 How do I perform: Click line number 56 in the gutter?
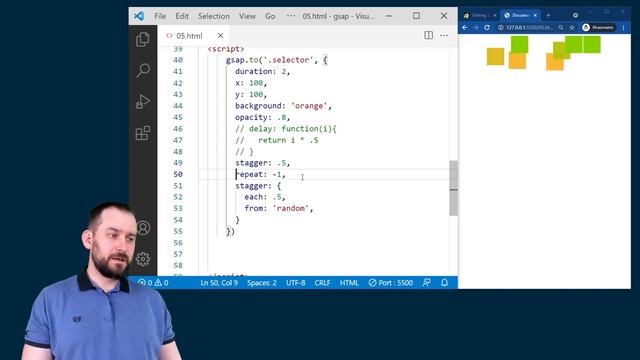pyautogui.click(x=178, y=243)
